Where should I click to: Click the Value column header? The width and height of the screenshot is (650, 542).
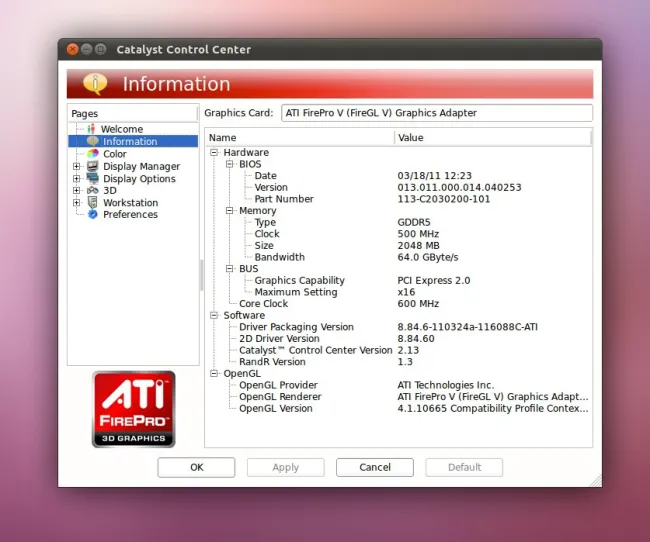(492, 138)
